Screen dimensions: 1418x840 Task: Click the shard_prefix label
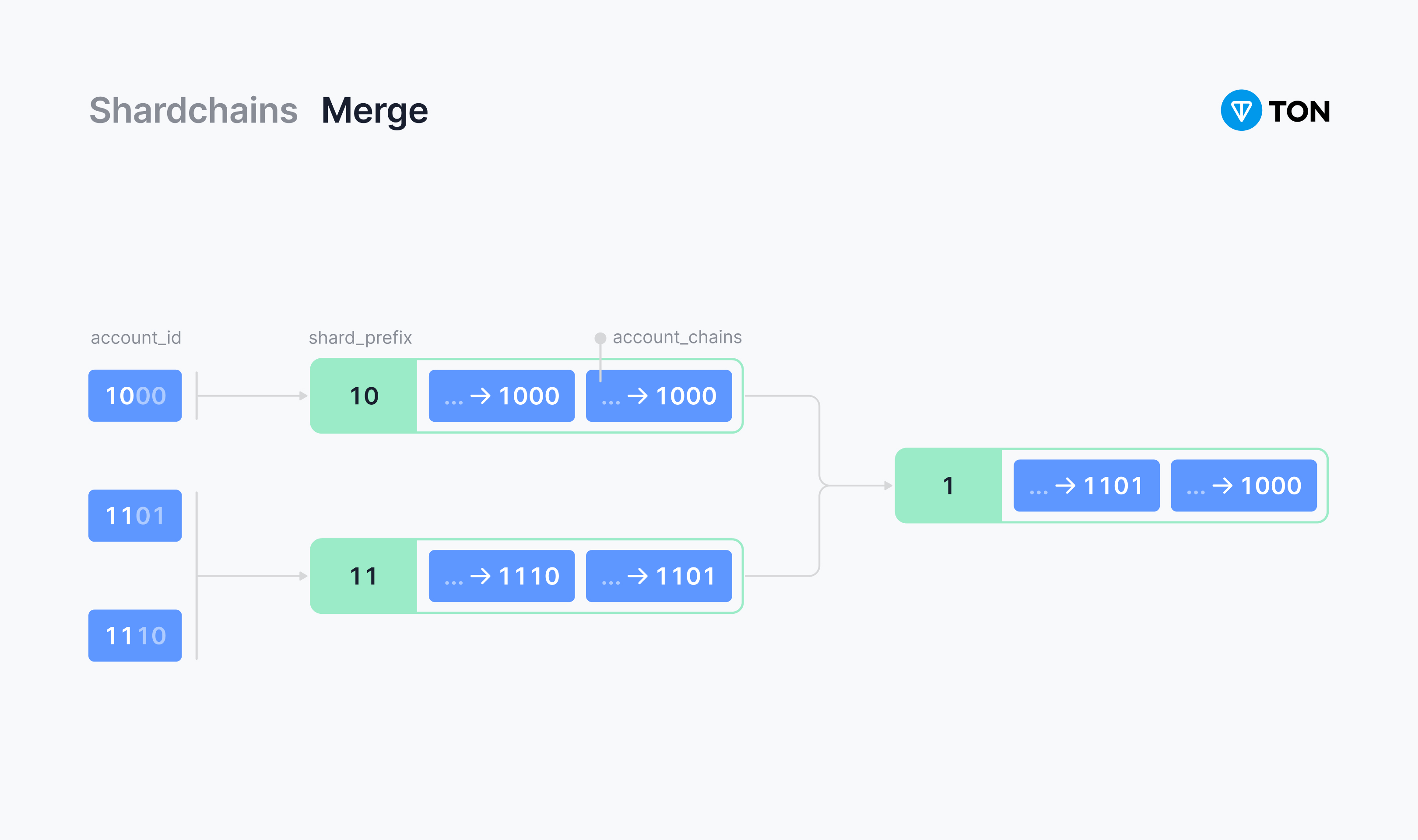point(360,337)
